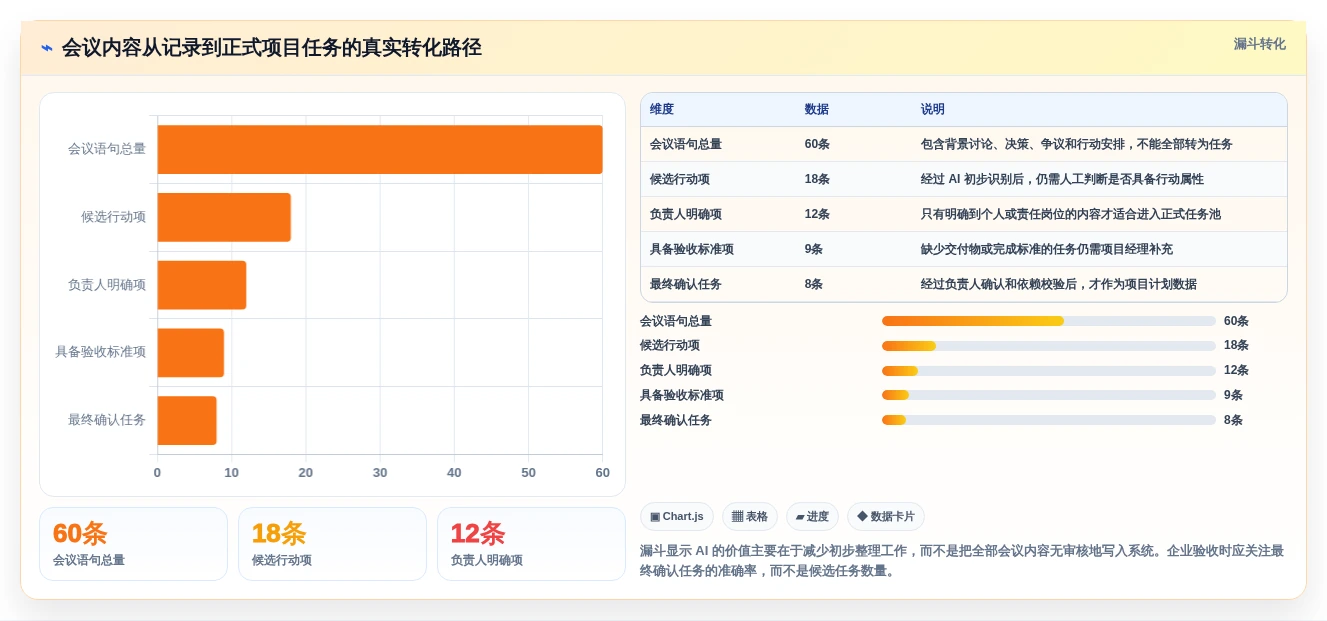1327x621 pixels.
Task: Click the description starting 包含背景讨论
Action: click(1076, 144)
